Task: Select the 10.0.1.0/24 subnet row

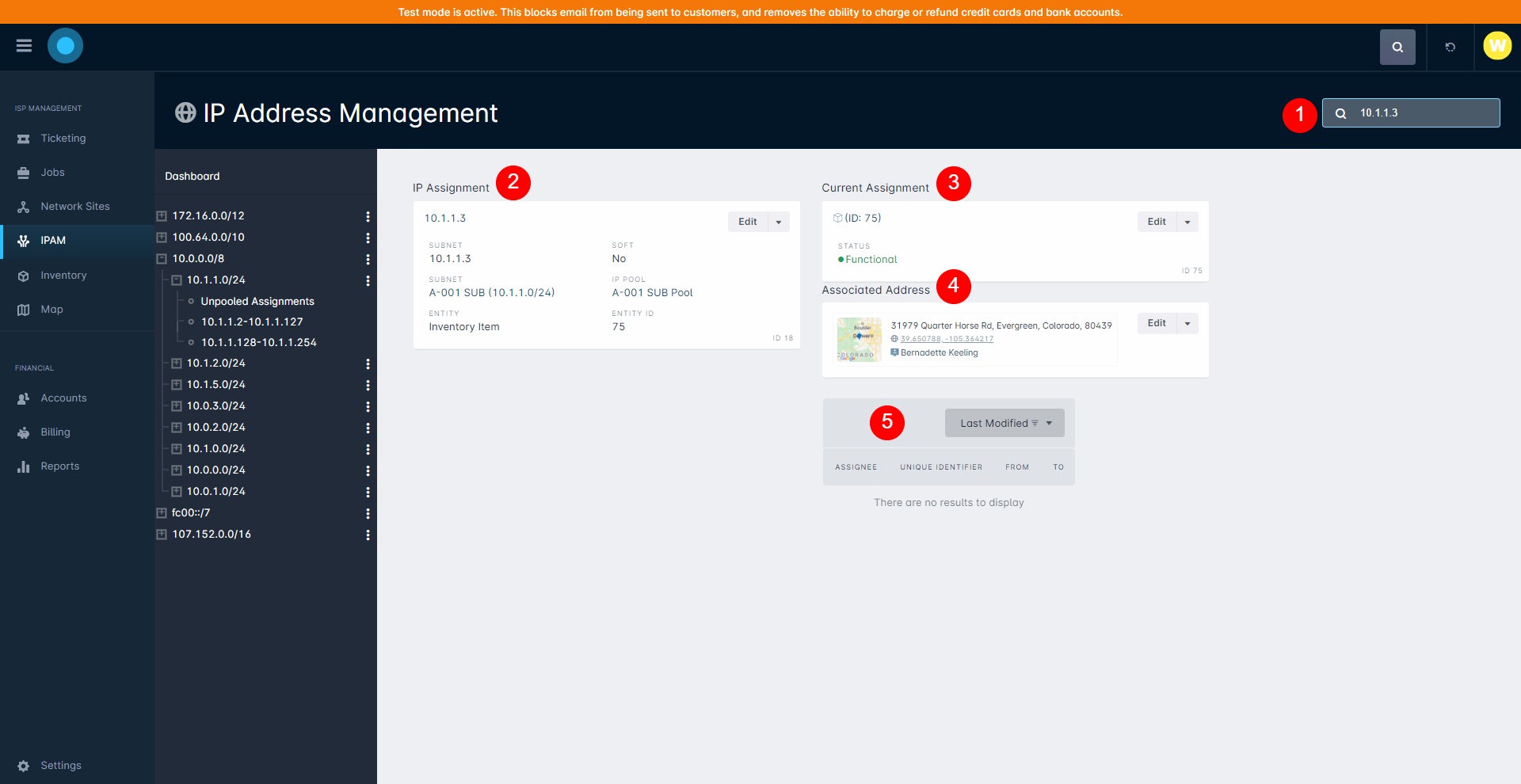Action: click(216, 492)
